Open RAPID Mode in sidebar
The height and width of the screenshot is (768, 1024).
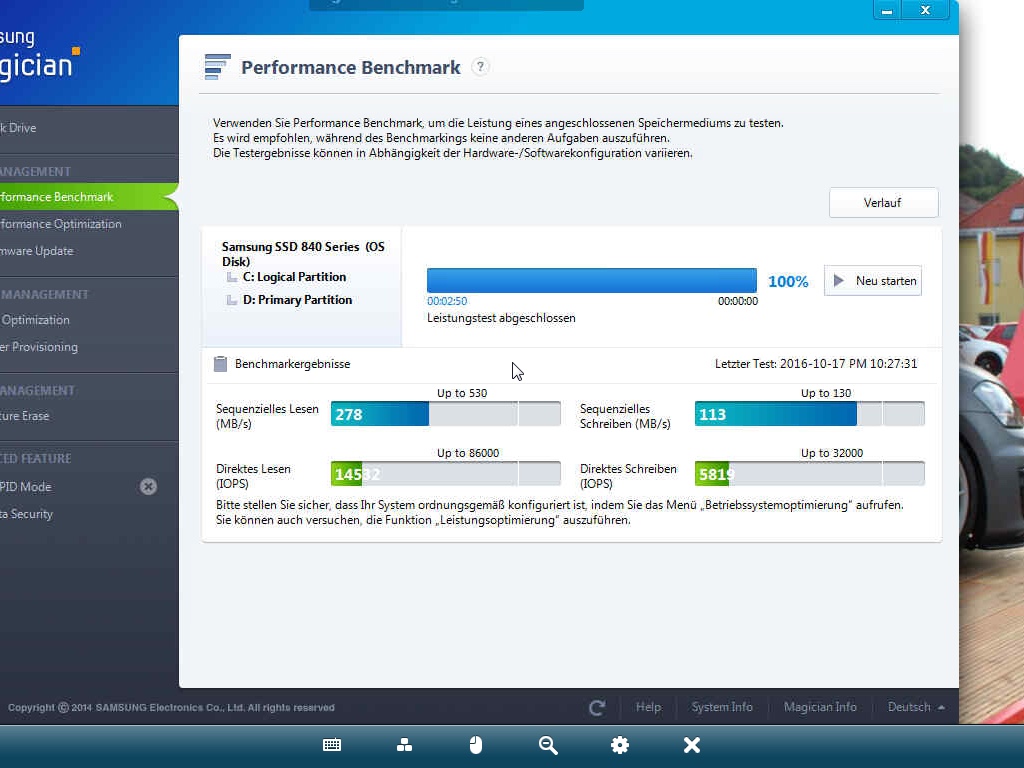coord(25,487)
